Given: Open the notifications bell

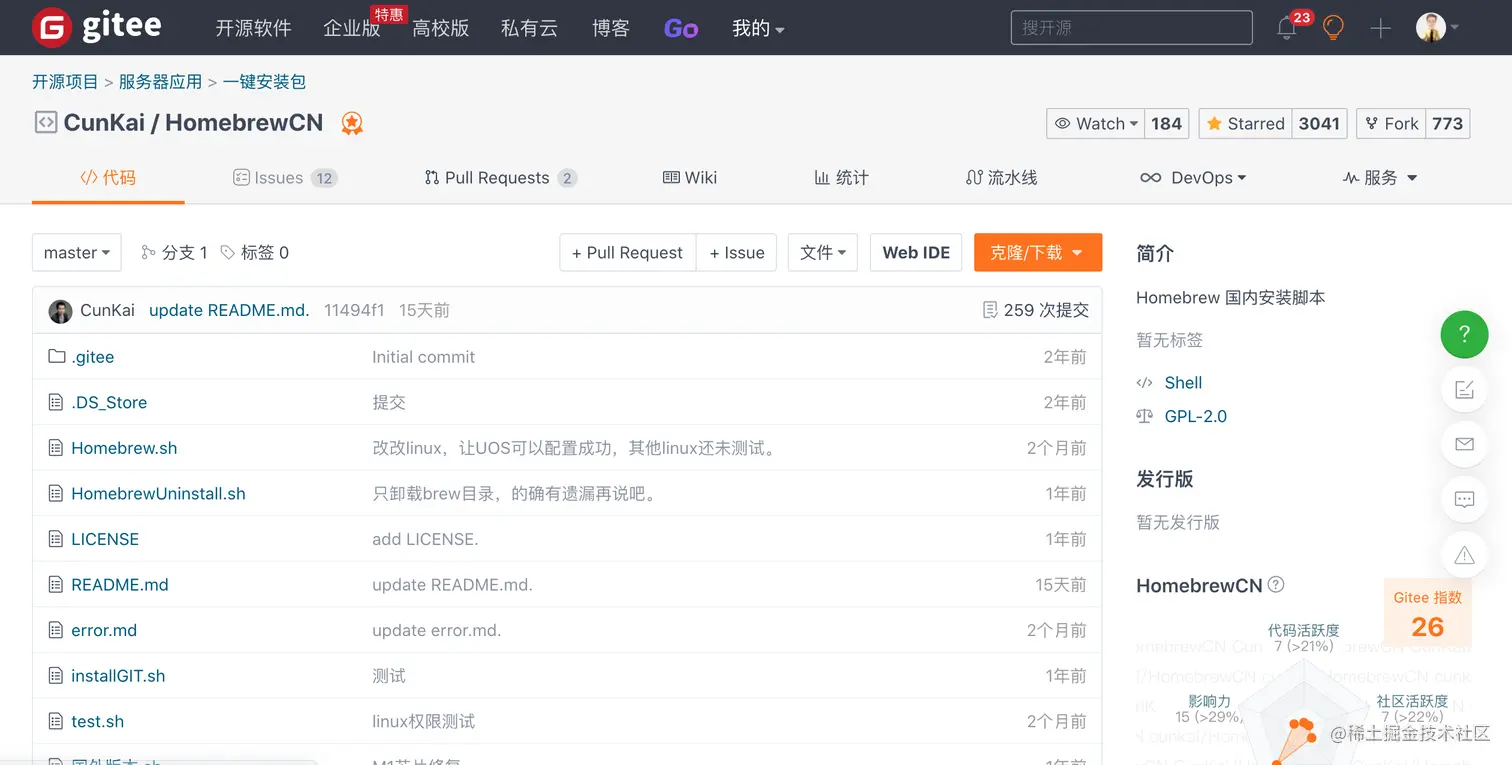Looking at the screenshot, I should pos(1287,28).
